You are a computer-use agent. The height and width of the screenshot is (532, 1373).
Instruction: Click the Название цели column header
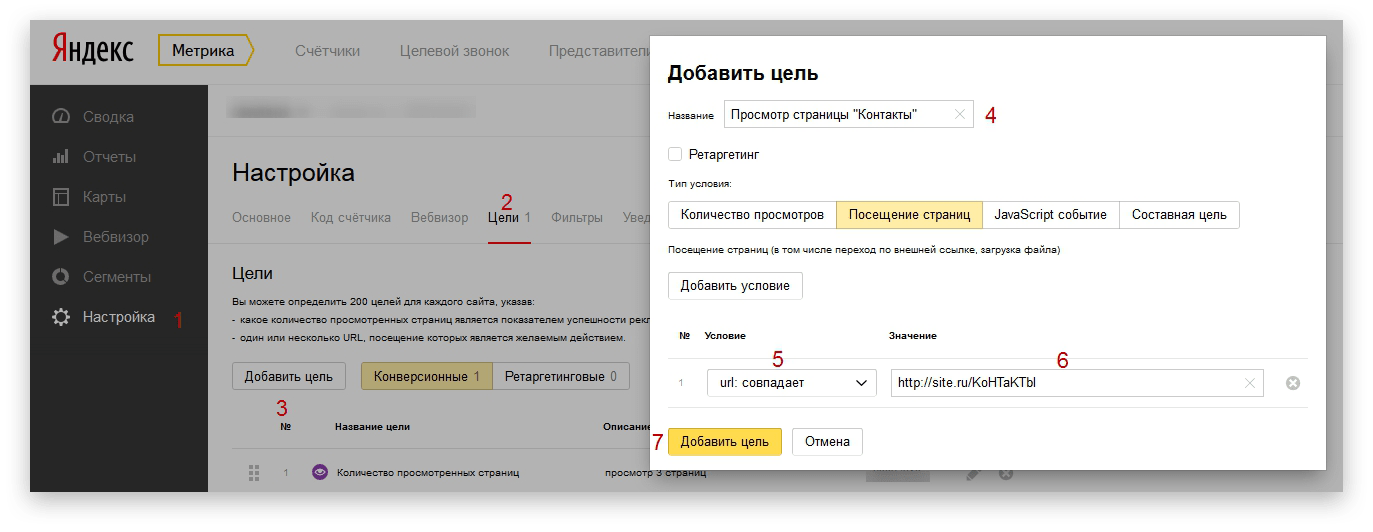(372, 427)
